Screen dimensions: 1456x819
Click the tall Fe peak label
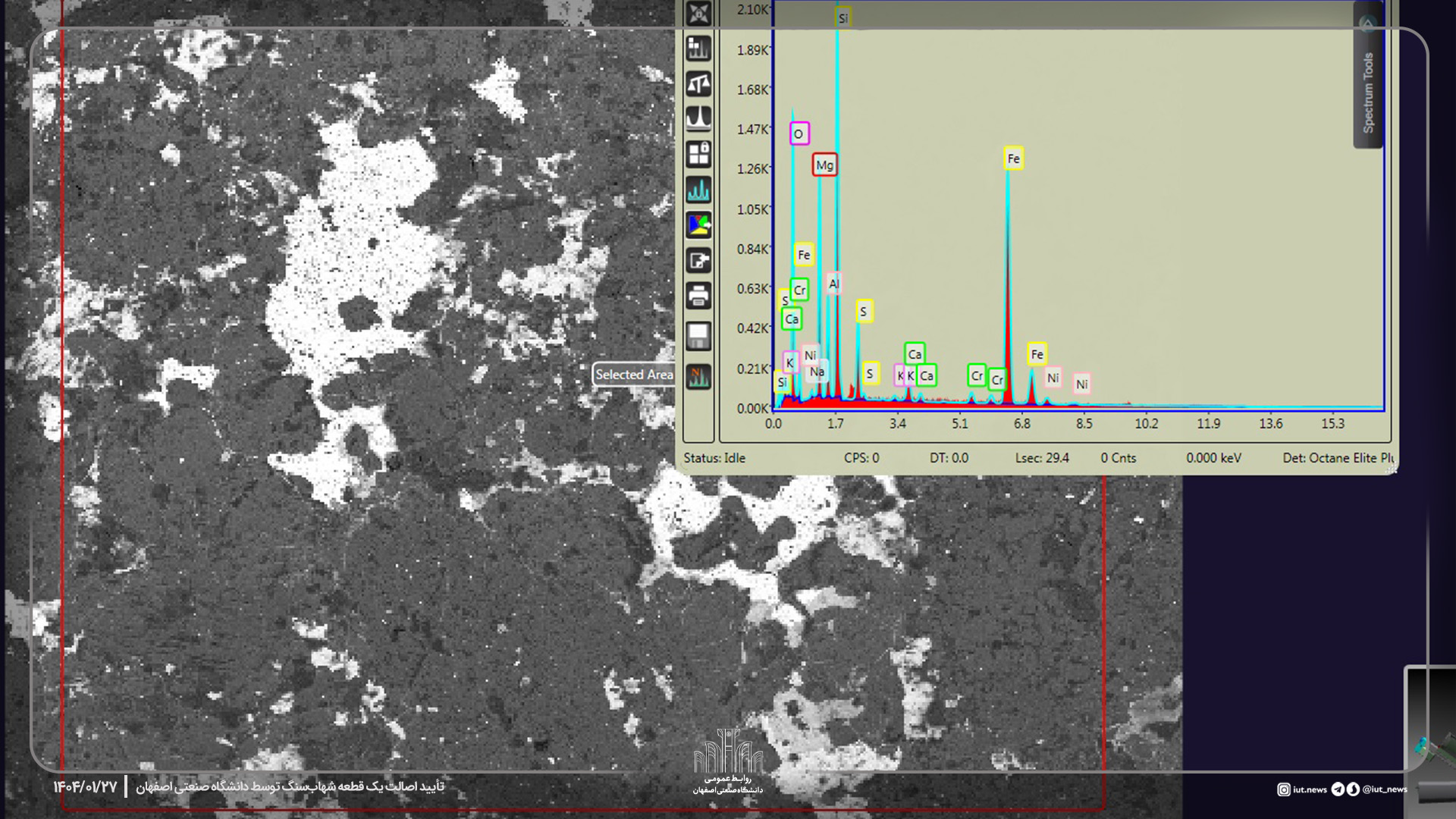click(x=1013, y=158)
